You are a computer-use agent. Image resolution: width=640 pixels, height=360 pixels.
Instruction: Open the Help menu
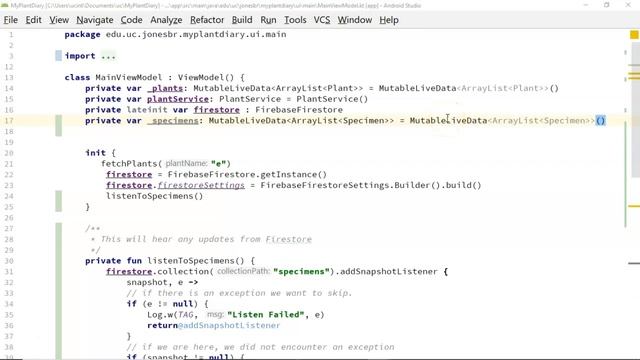(389, 20)
